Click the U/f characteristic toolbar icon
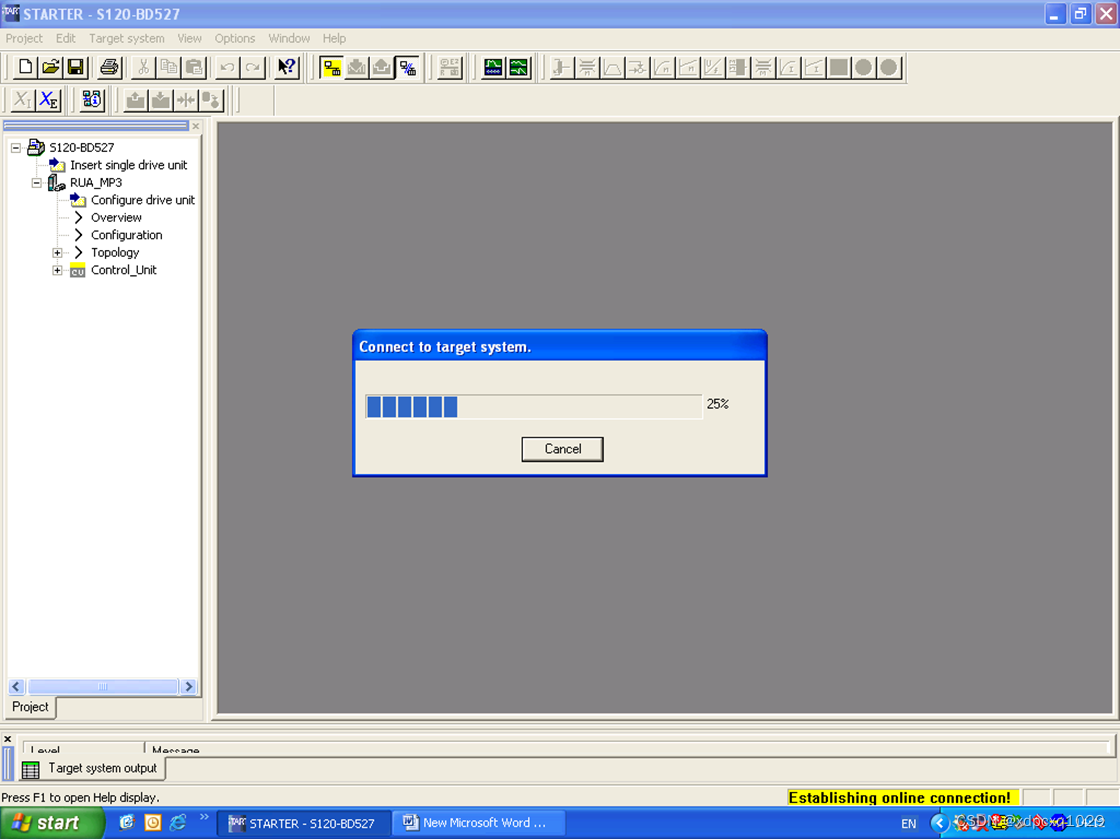The height and width of the screenshot is (839, 1120). pyautogui.click(x=712, y=67)
